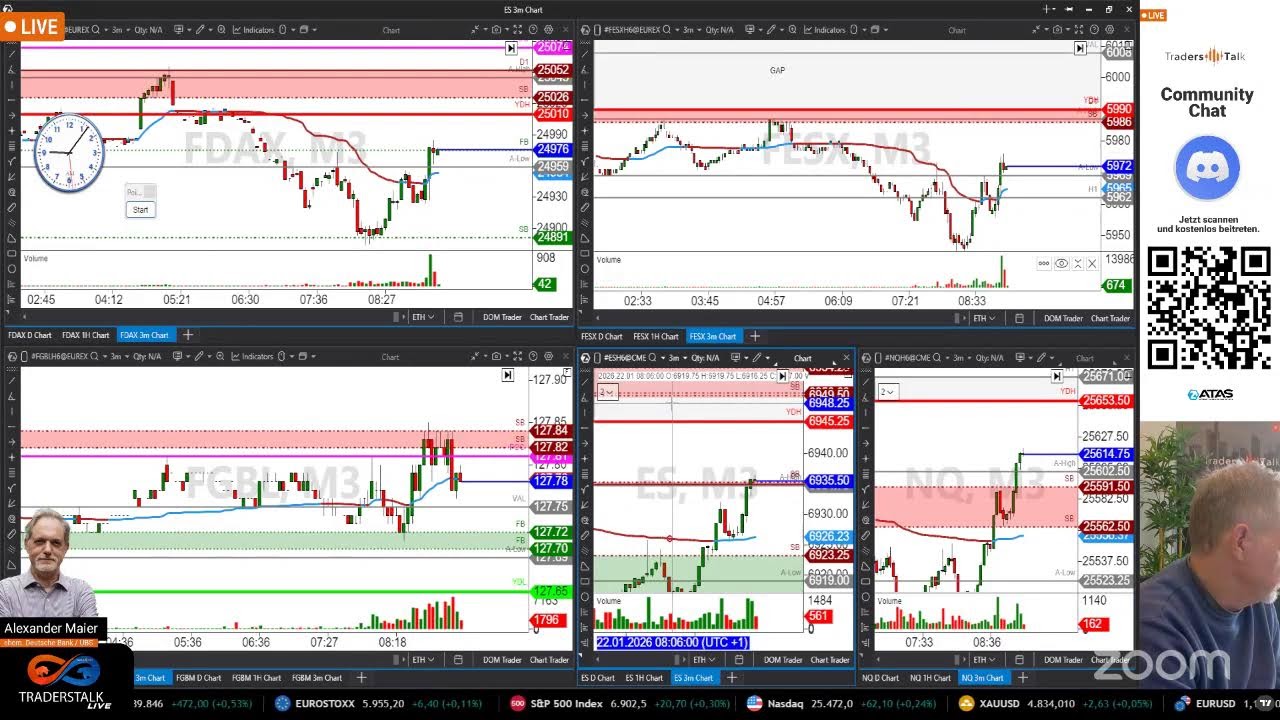Open Indicators in FGBL chart toolbar
This screenshot has width=1280, height=720.
tap(252, 356)
